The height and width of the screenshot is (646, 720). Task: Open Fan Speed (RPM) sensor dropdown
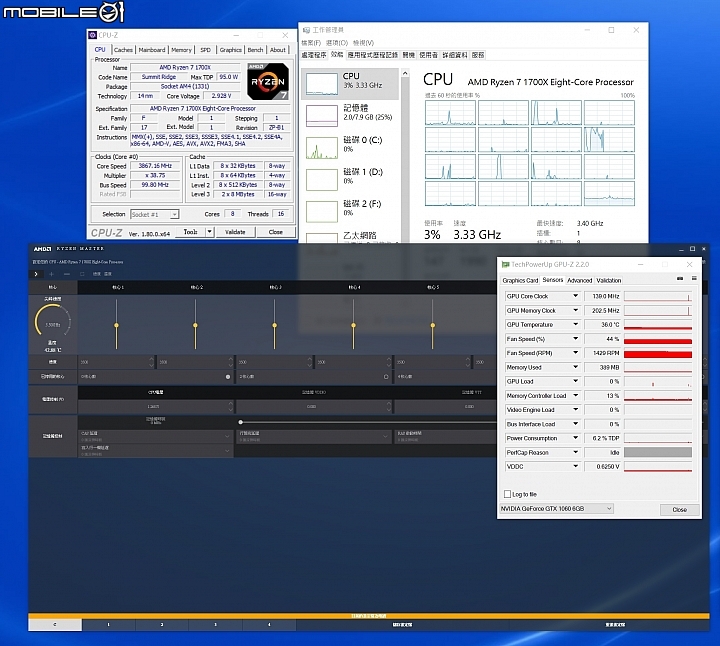point(575,353)
